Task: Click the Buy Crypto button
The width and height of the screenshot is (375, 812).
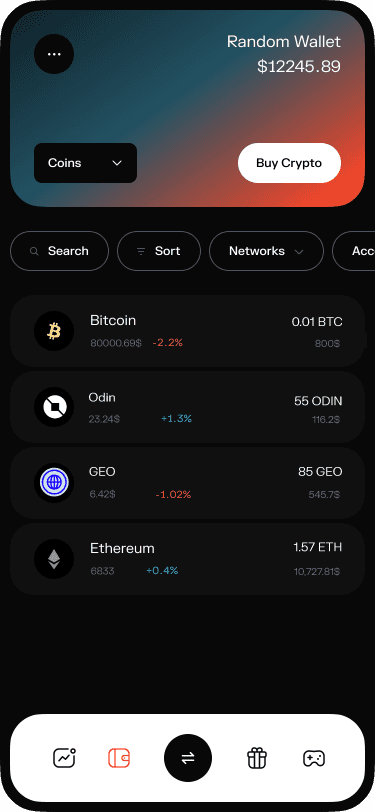Action: [289, 163]
